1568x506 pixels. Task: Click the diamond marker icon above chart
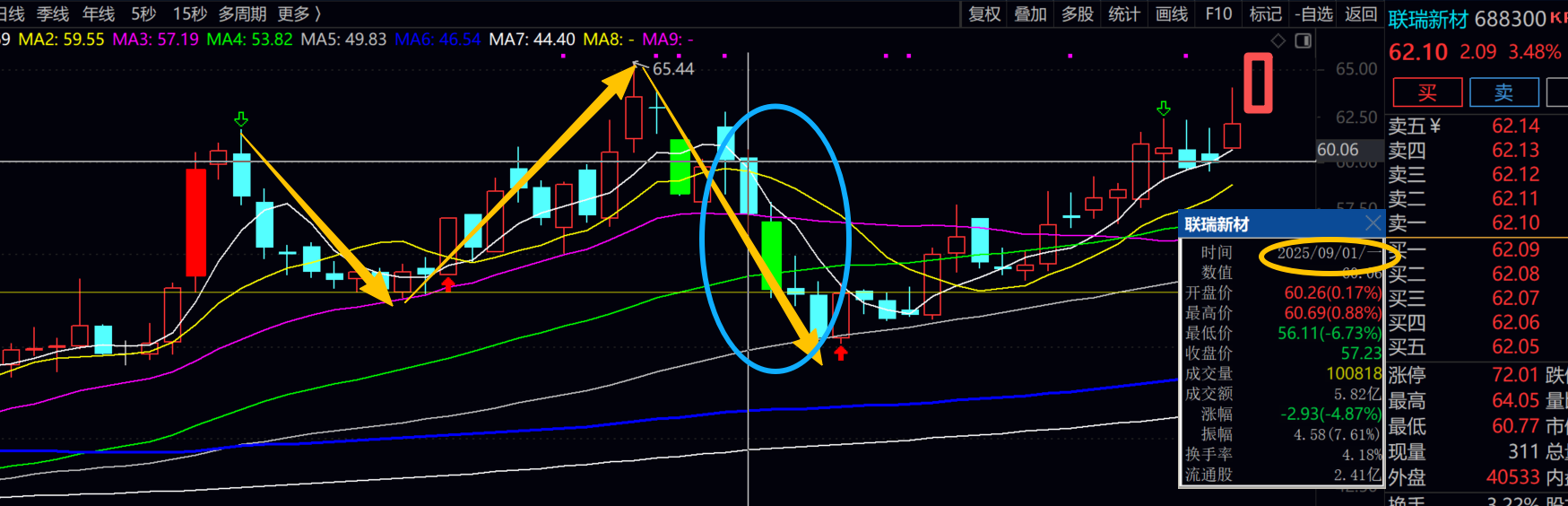click(x=1278, y=40)
